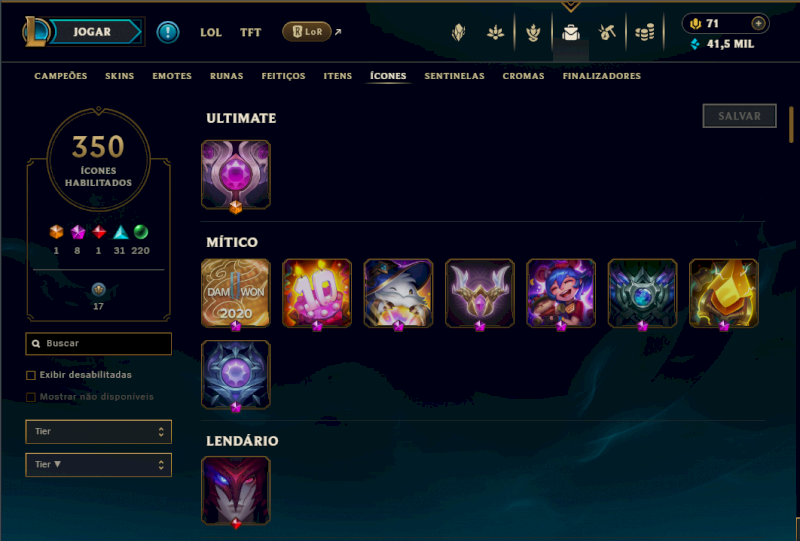Image resolution: width=800 pixels, height=541 pixels.
Task: Open the first Tier dropdown
Action: [x=98, y=432]
